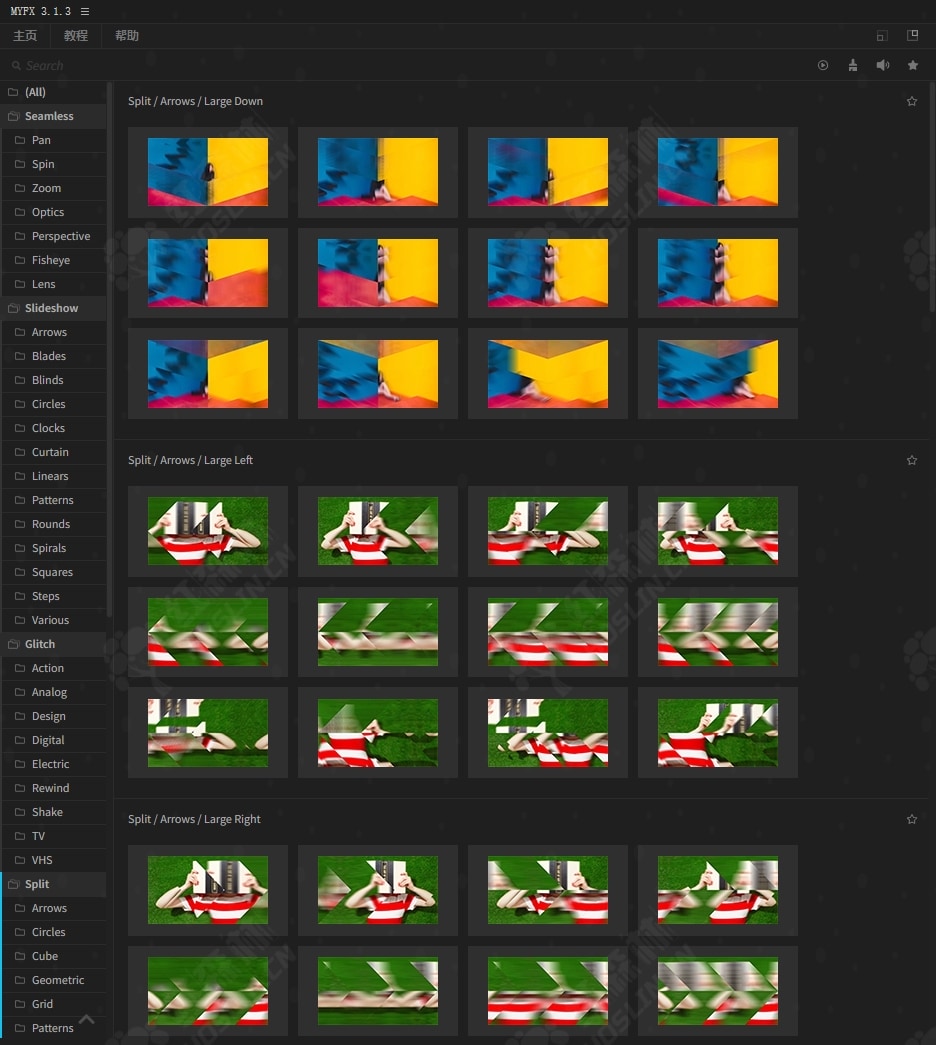Image resolution: width=936 pixels, height=1045 pixels.
Task: Select first thumbnail of Large Down preset
Action: click(x=208, y=172)
